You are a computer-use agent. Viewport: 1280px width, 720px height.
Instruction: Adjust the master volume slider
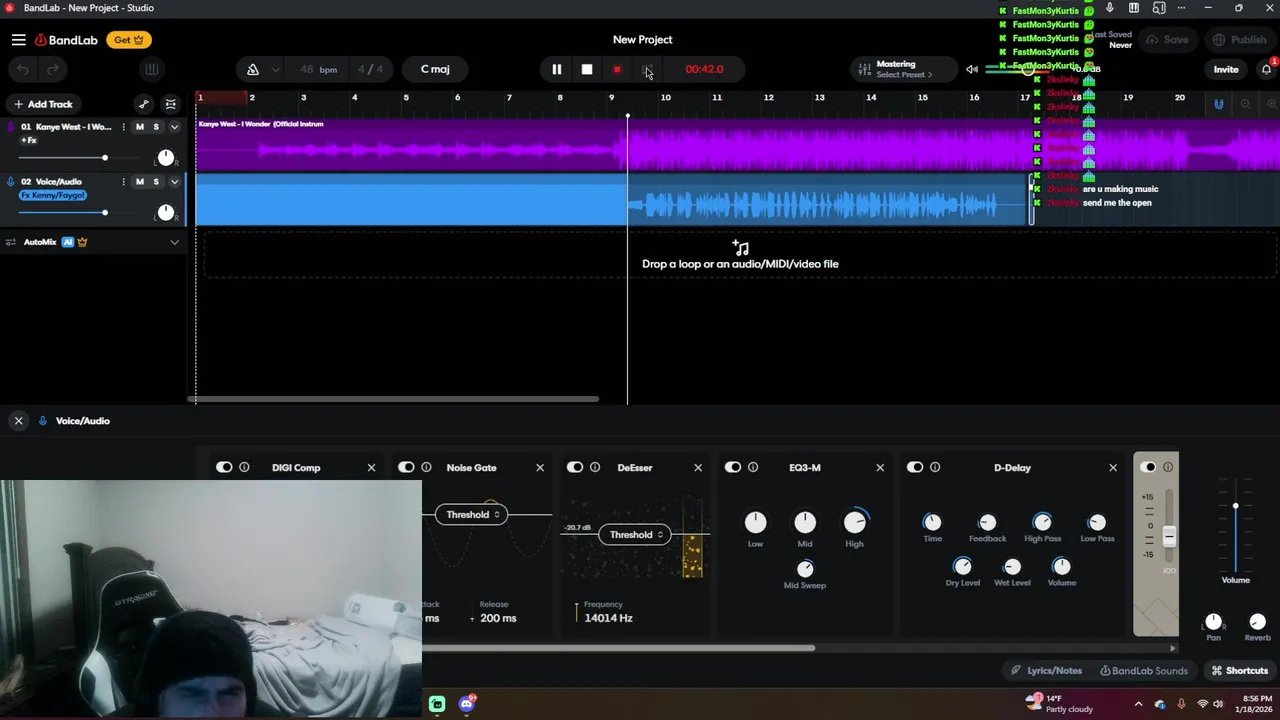(x=1027, y=69)
